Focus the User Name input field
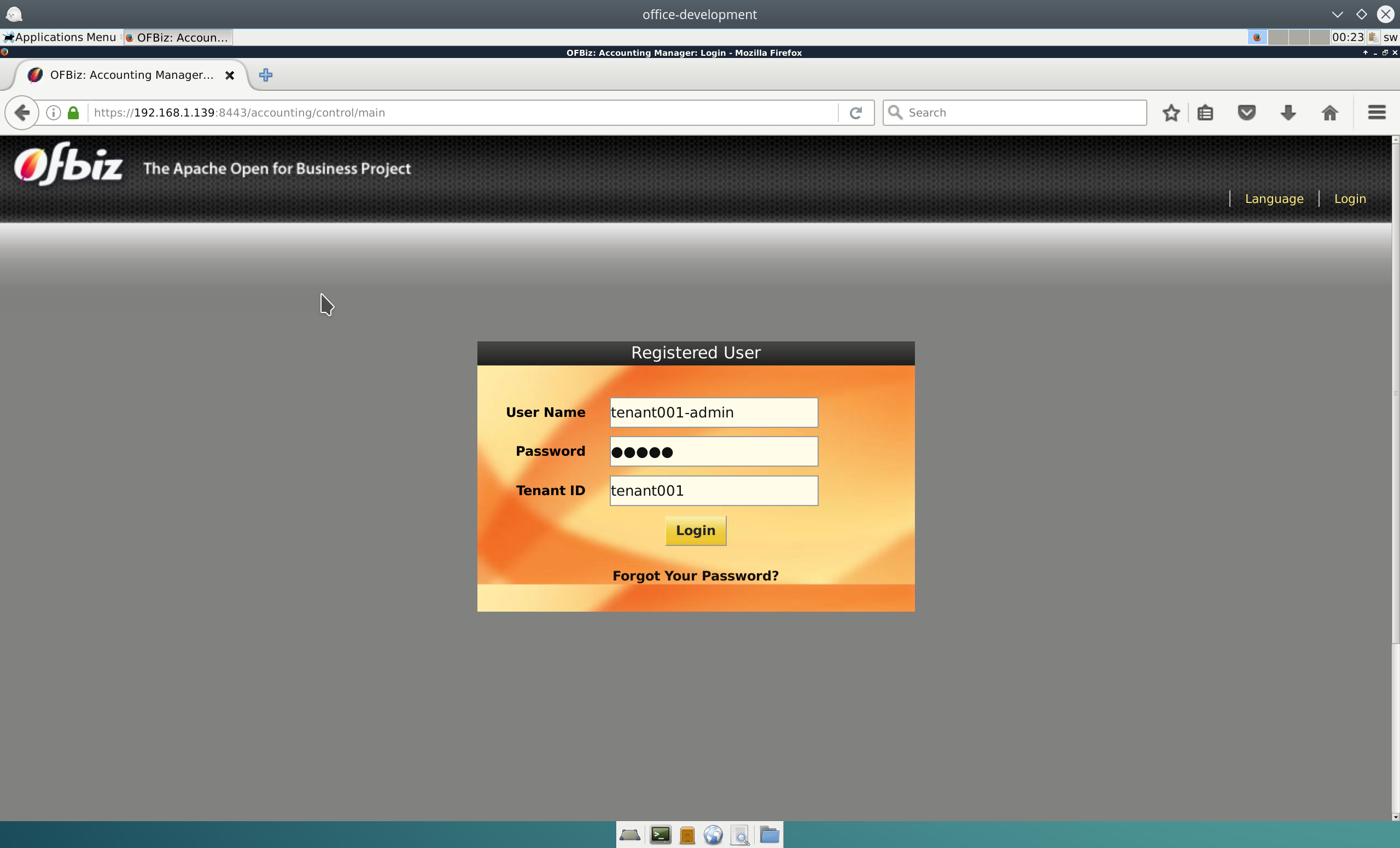This screenshot has width=1400, height=848. [714, 413]
